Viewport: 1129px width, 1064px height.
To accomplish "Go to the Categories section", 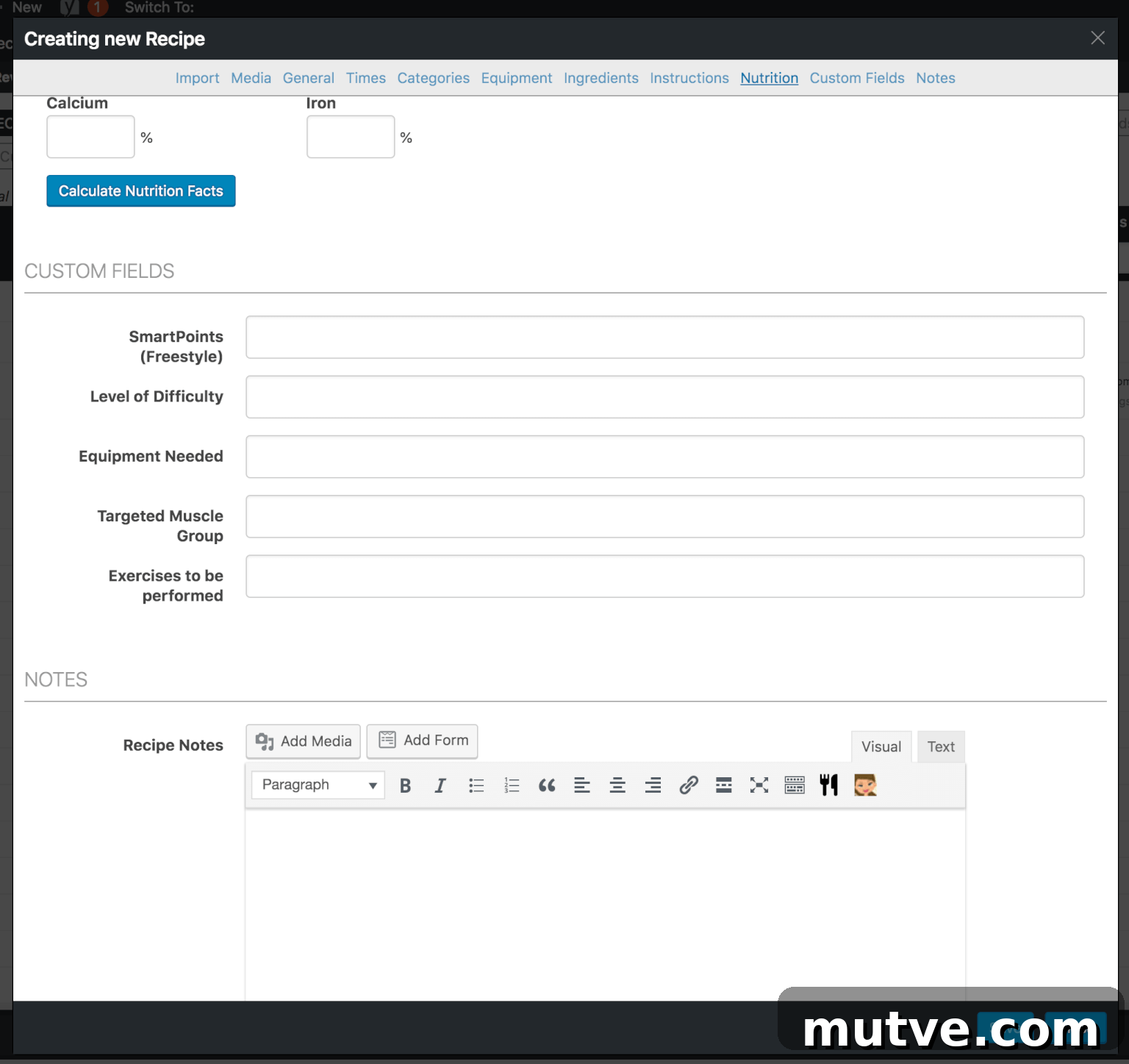I will tap(433, 78).
